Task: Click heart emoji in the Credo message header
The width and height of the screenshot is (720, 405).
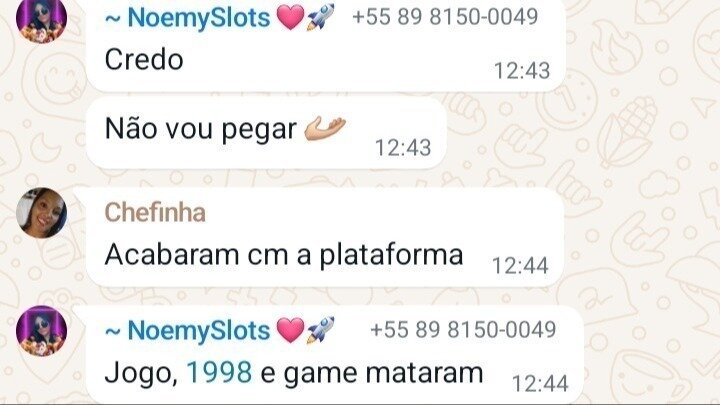Action: tap(290, 17)
